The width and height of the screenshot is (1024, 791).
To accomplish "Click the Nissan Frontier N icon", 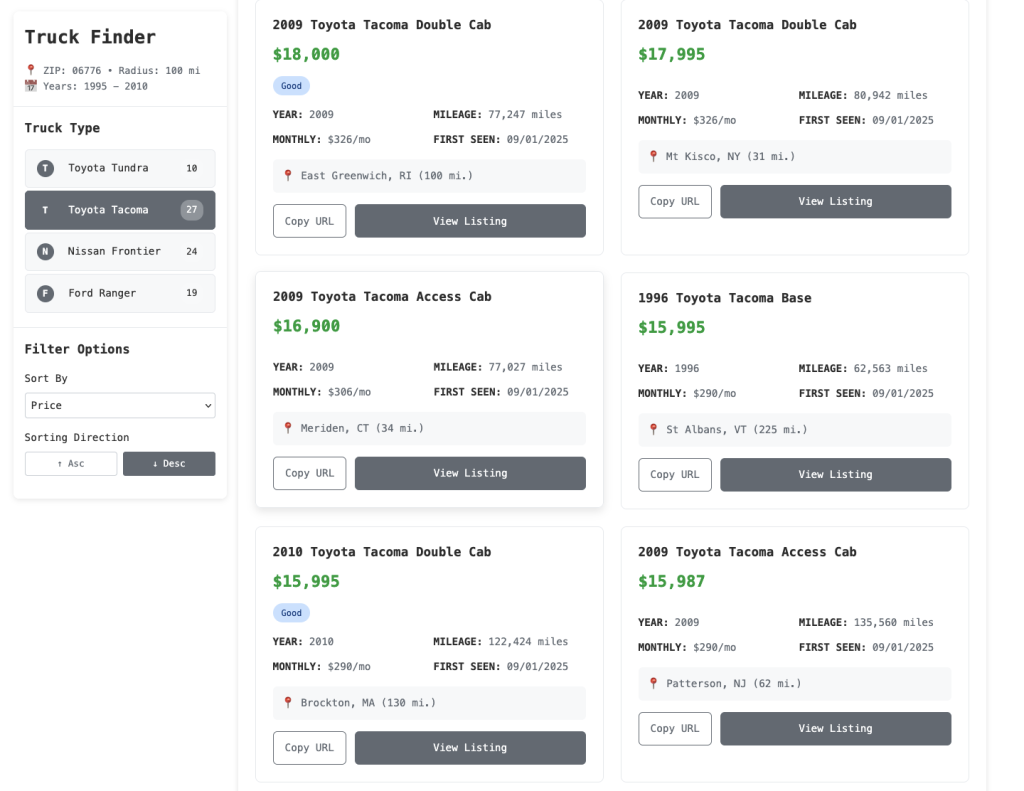I will (45, 252).
